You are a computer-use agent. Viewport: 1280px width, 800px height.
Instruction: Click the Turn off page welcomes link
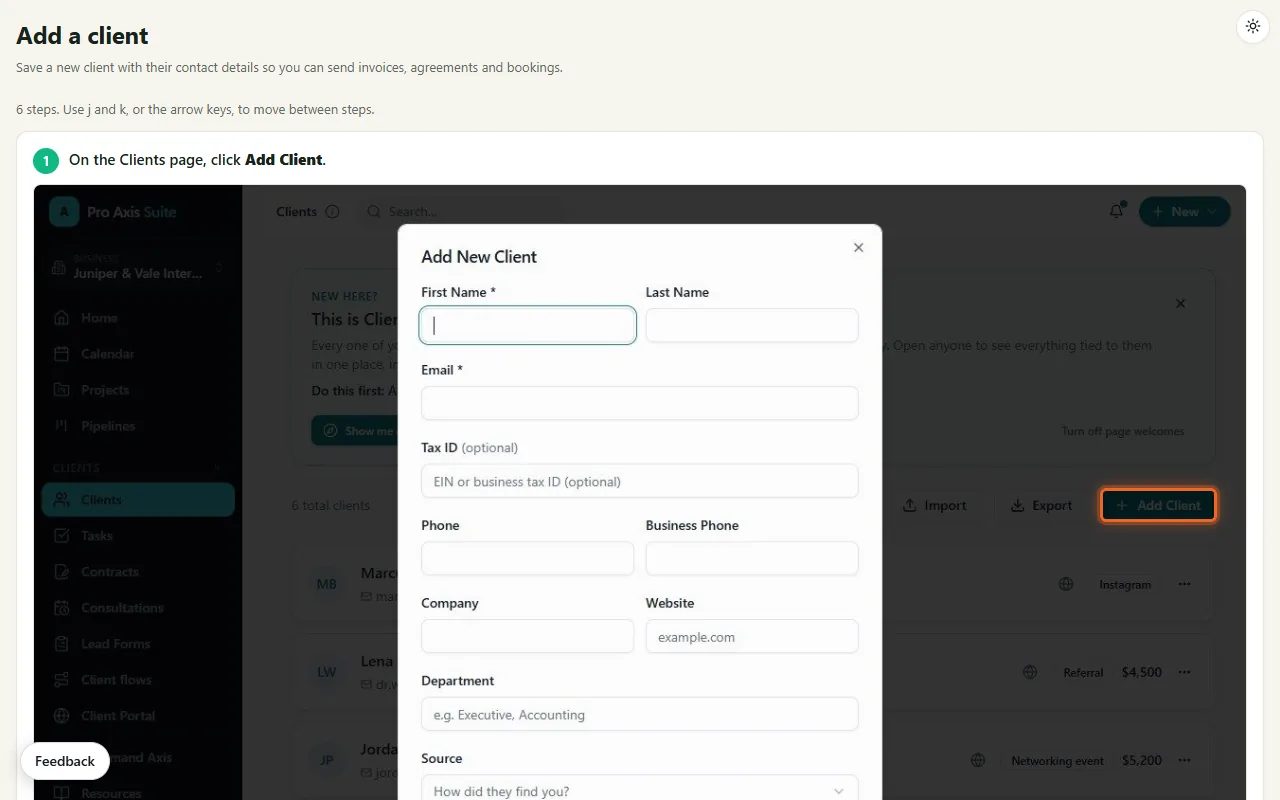(x=1122, y=432)
